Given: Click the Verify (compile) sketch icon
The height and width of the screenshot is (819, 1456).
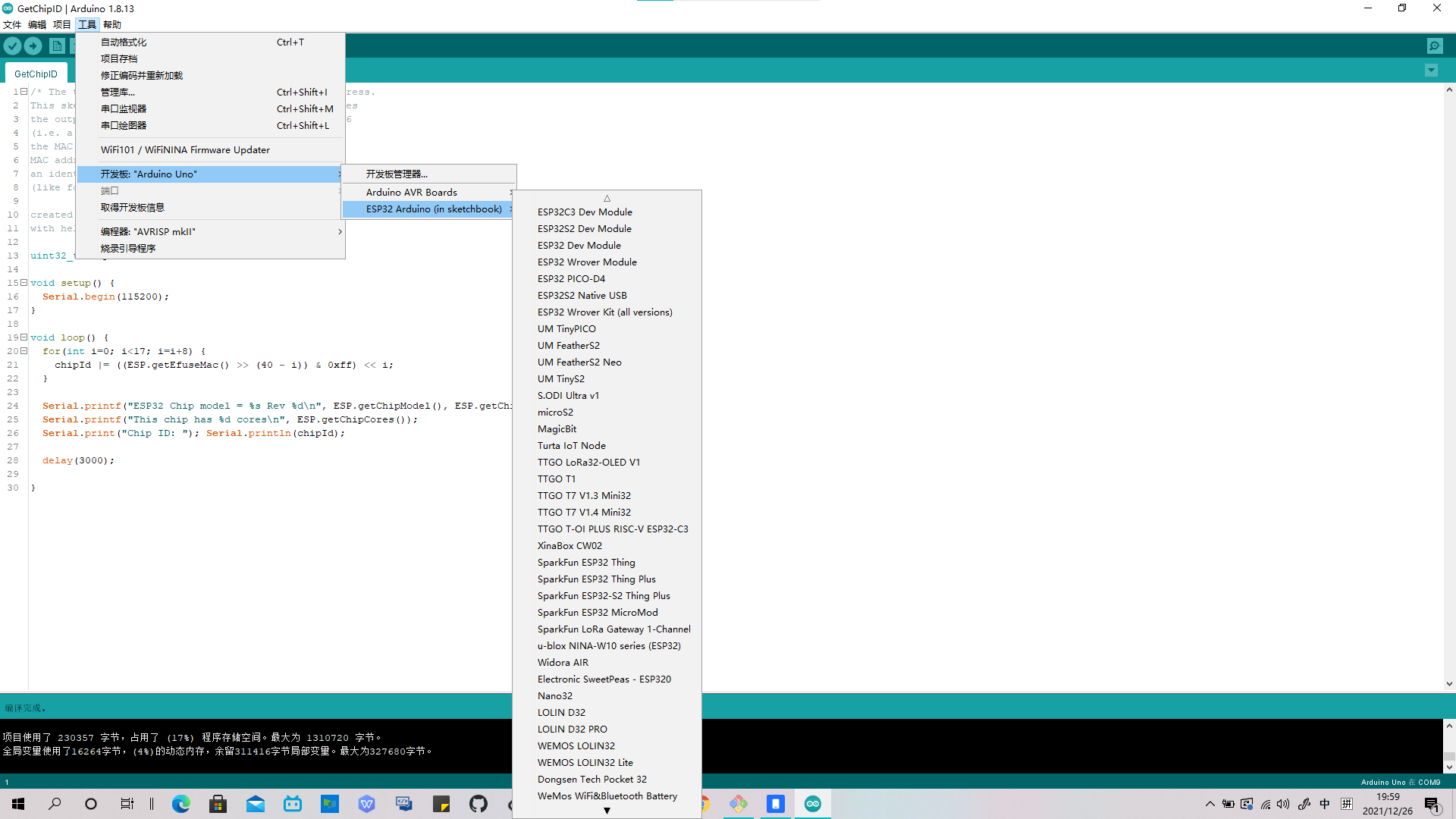Looking at the screenshot, I should click(x=12, y=45).
